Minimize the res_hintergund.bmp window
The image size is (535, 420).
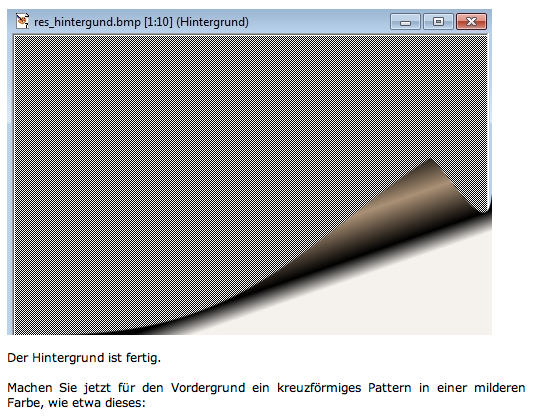pyautogui.click(x=405, y=22)
